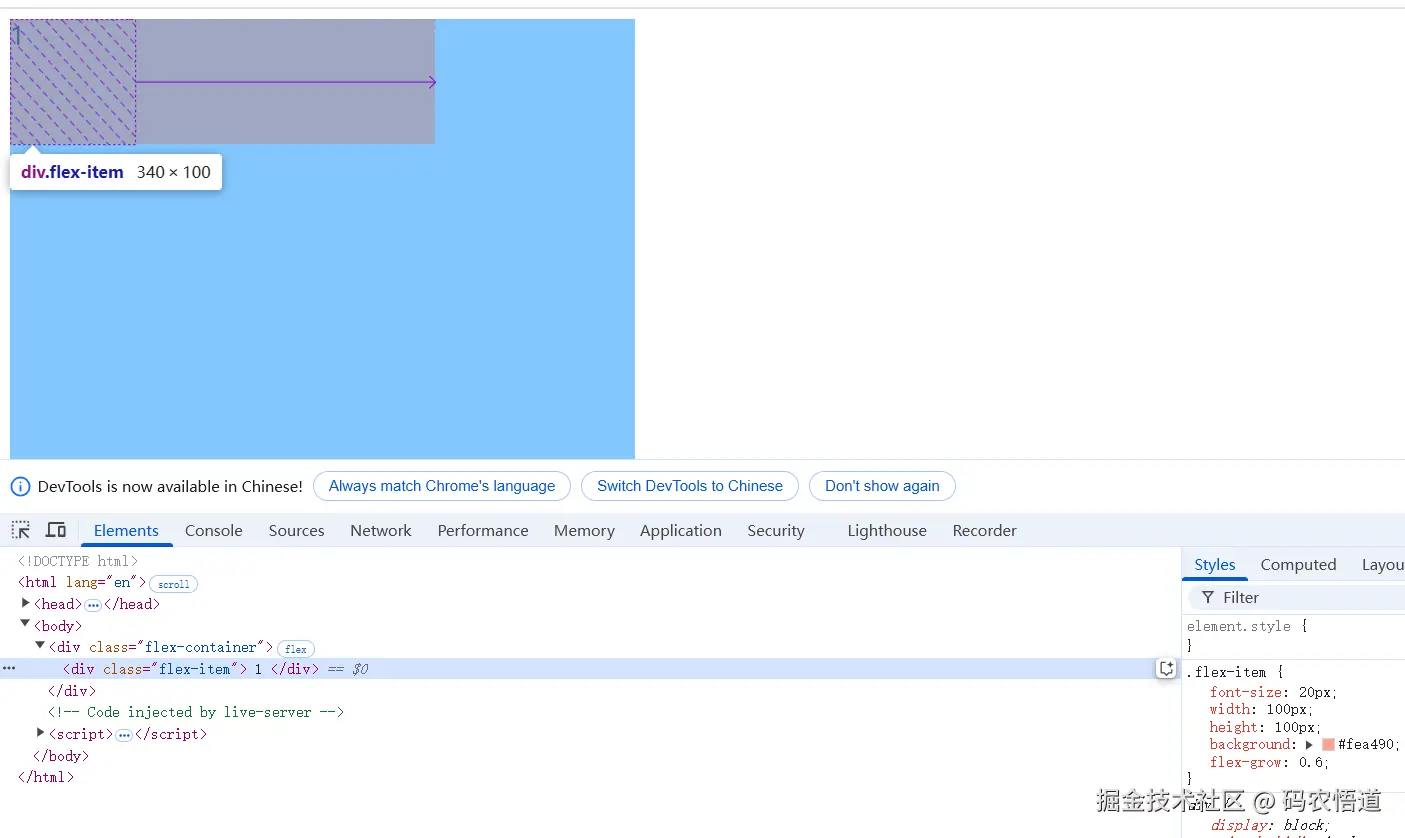Open the Application tab
Image resolution: width=1405 pixels, height=838 pixels.
pos(681,530)
